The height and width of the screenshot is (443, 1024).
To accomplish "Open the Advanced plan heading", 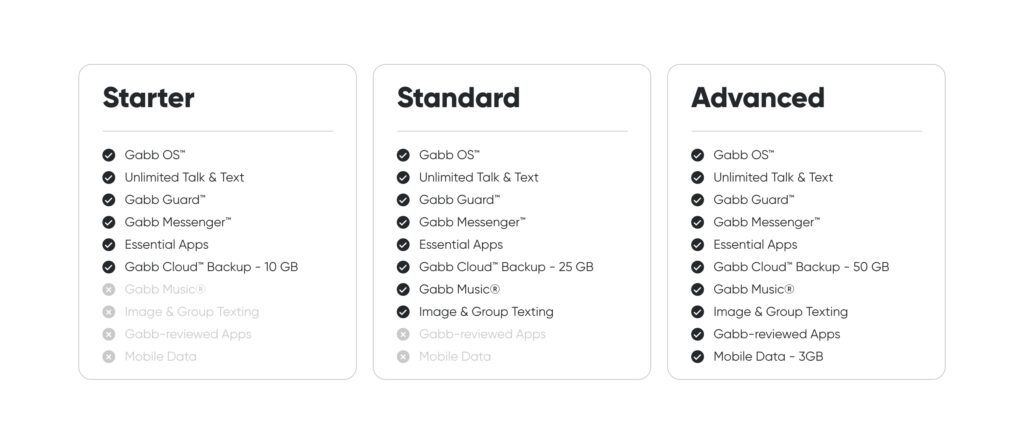I will click(x=757, y=97).
